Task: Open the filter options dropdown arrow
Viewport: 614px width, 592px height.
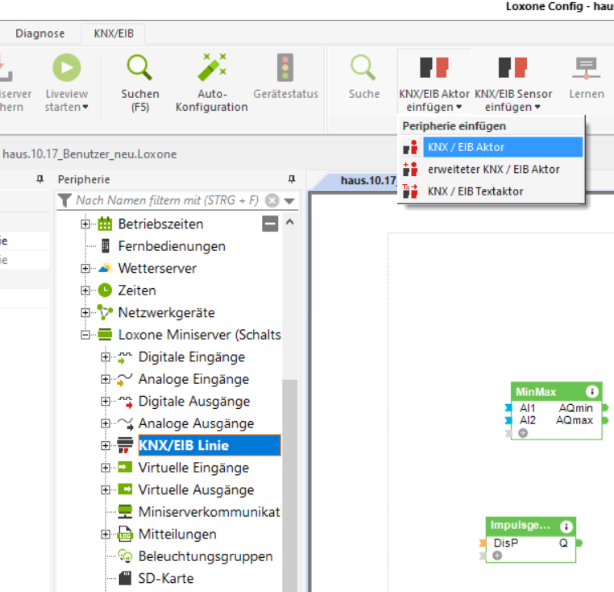Action: click(x=289, y=201)
